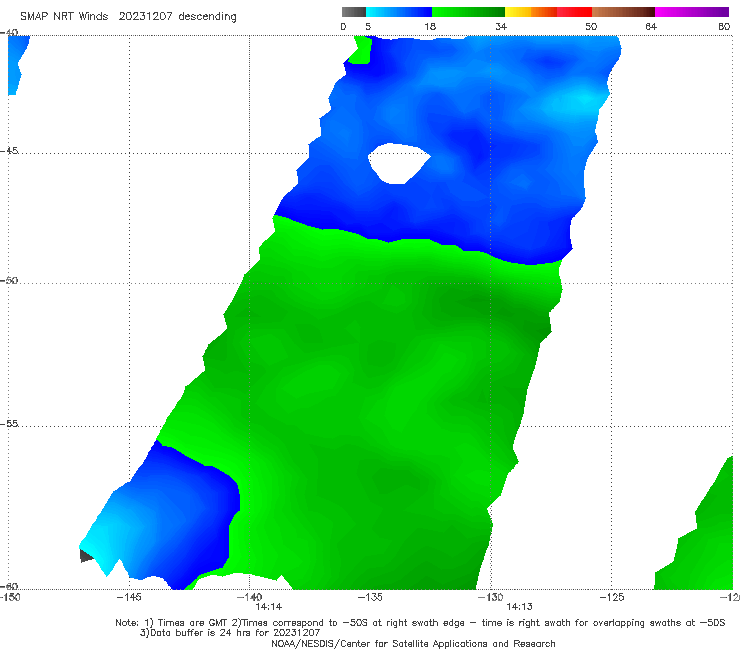
Task: Click the NOAA/NESDIS Center for Satellite Applications credit
Action: click(413, 644)
